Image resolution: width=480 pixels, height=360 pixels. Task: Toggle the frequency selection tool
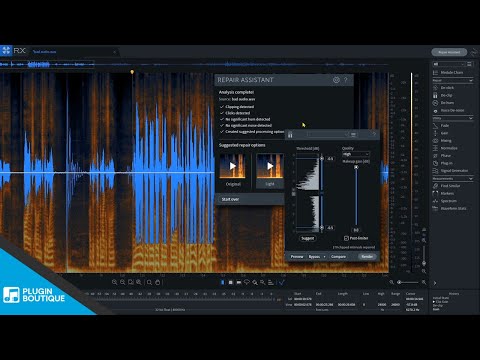click(x=239, y=282)
